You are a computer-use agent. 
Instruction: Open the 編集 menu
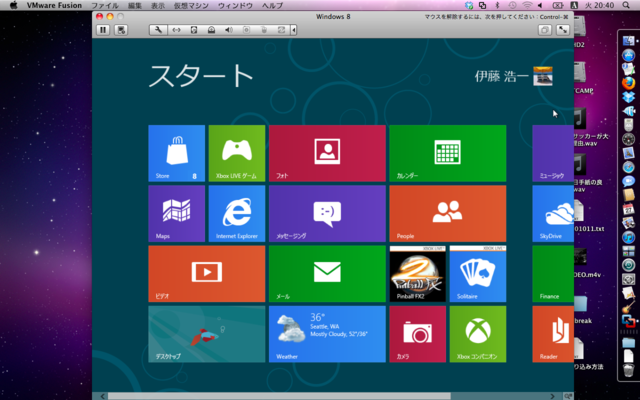pos(135,5)
